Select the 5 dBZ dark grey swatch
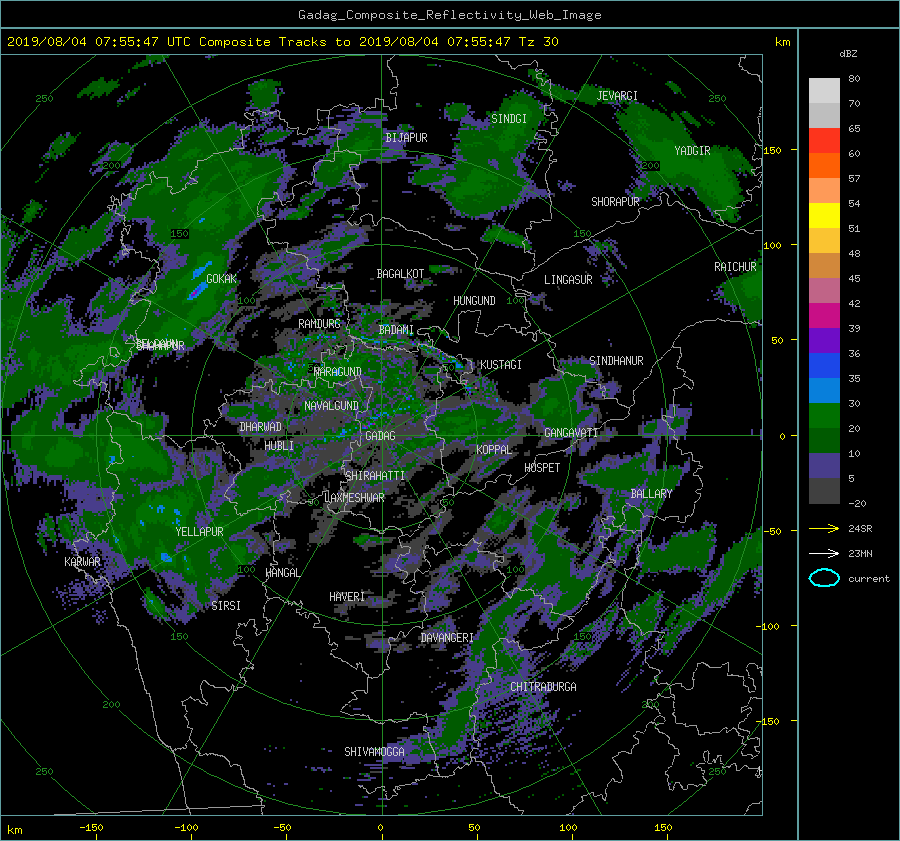 824,490
